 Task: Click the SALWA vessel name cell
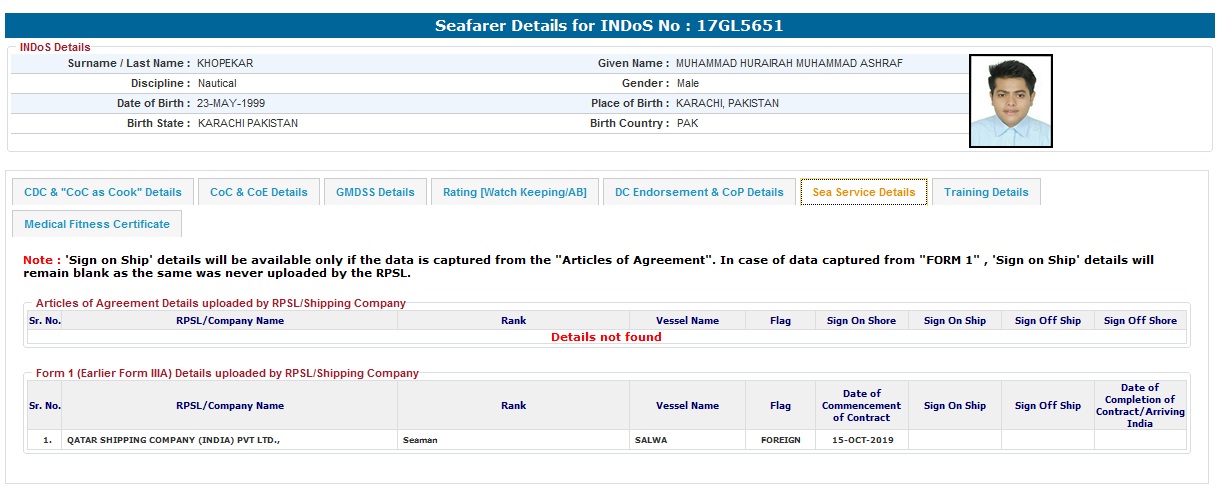[651, 440]
